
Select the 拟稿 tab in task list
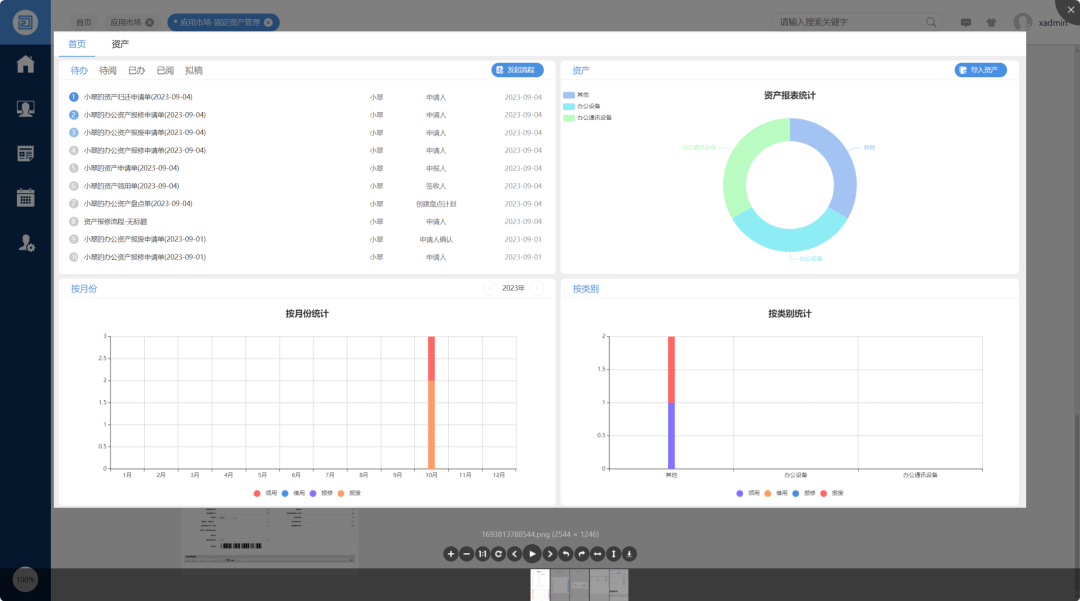coord(194,70)
